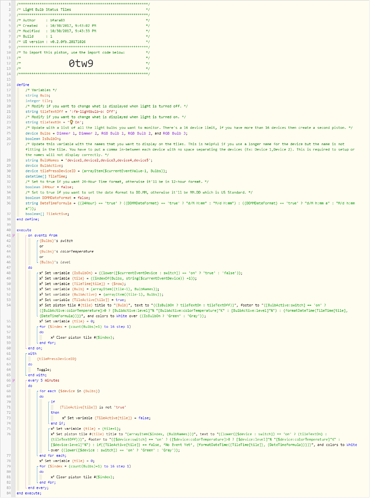The height and width of the screenshot is (500, 372).
Task: Open the 'boolean 24Hour = false;' variable
Action: (49, 188)
